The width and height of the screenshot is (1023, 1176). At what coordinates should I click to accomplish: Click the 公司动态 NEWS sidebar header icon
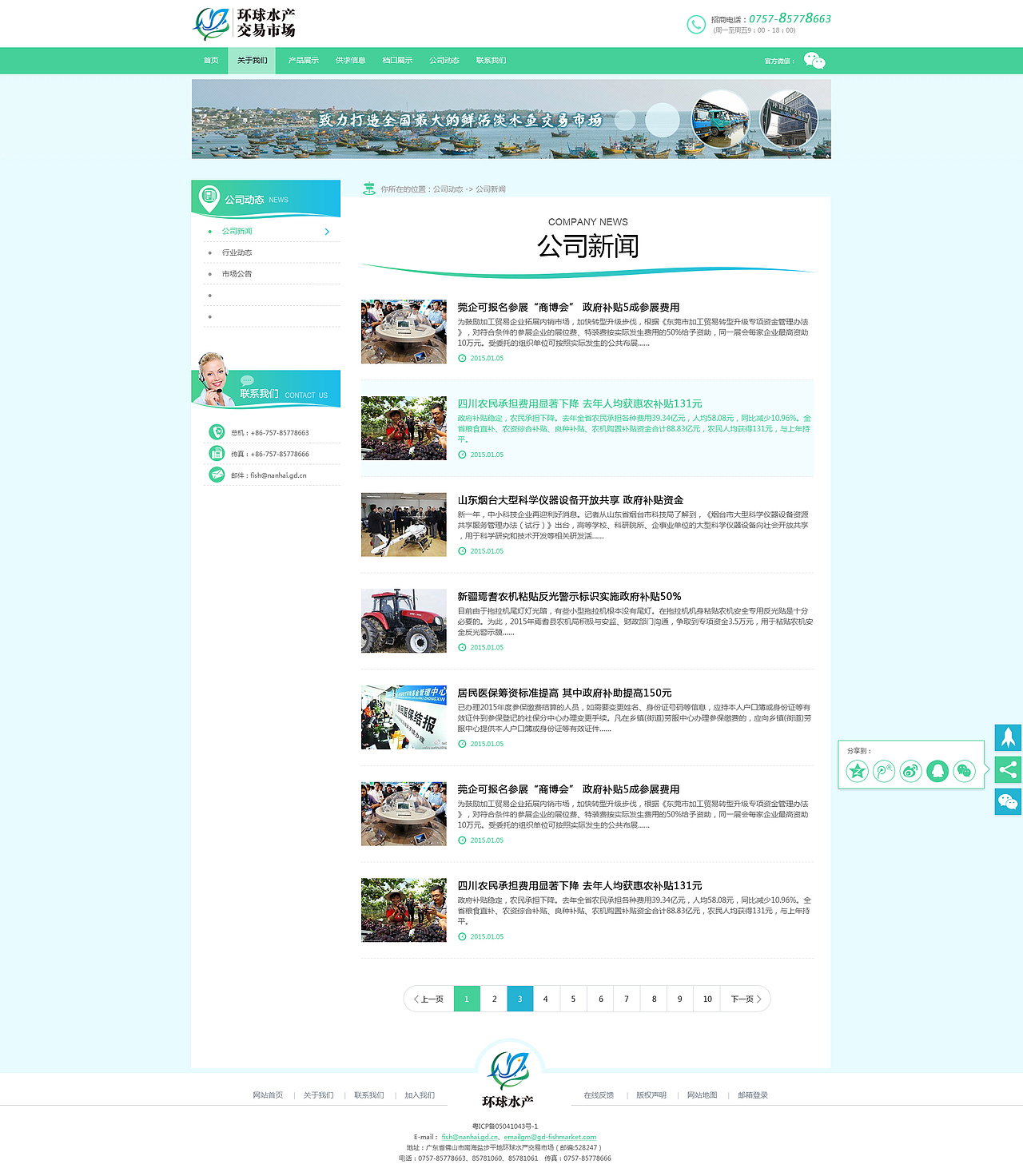209,197
